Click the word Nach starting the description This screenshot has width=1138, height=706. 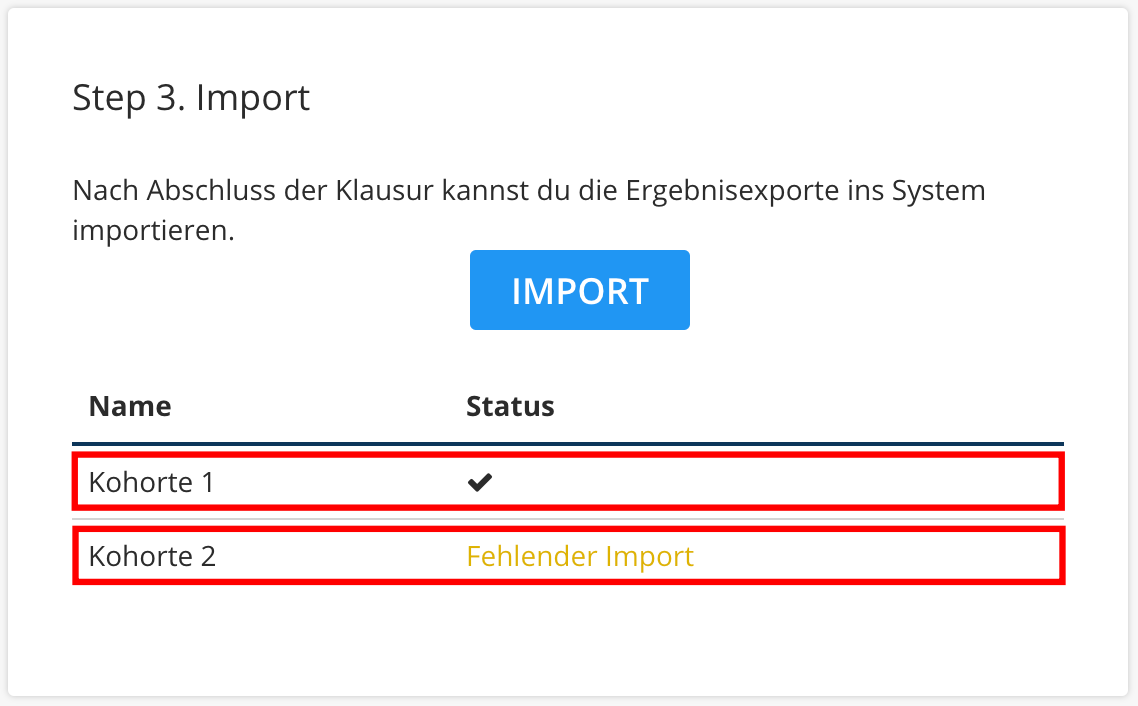[105, 191]
